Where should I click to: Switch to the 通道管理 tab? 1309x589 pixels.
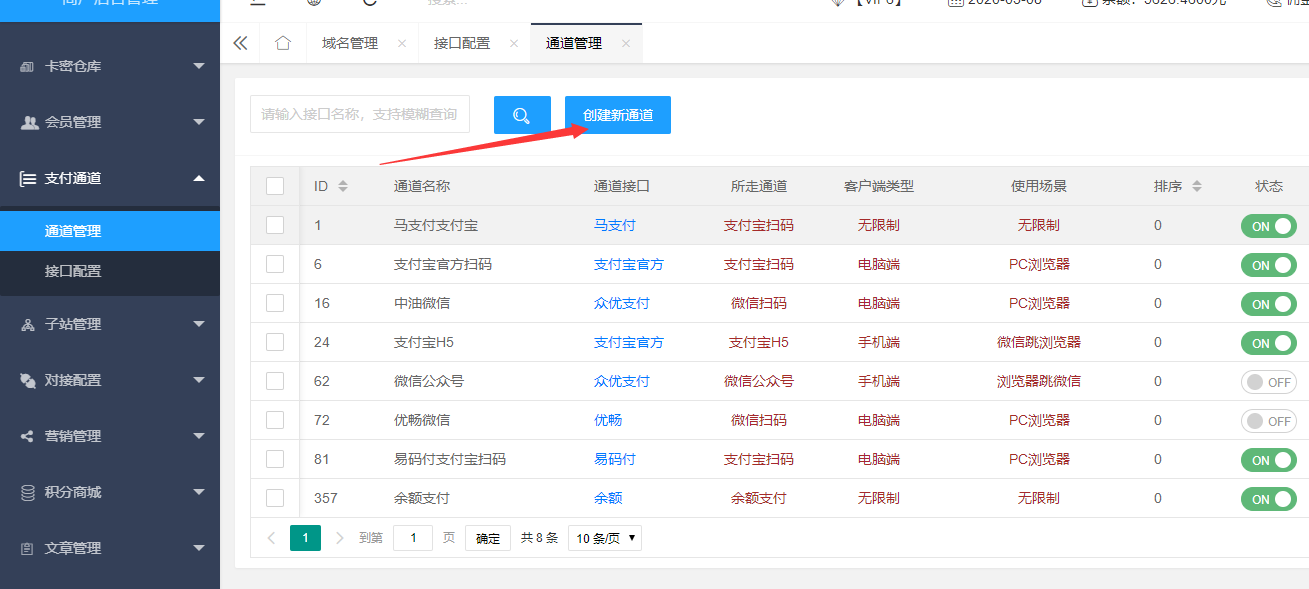click(x=574, y=43)
